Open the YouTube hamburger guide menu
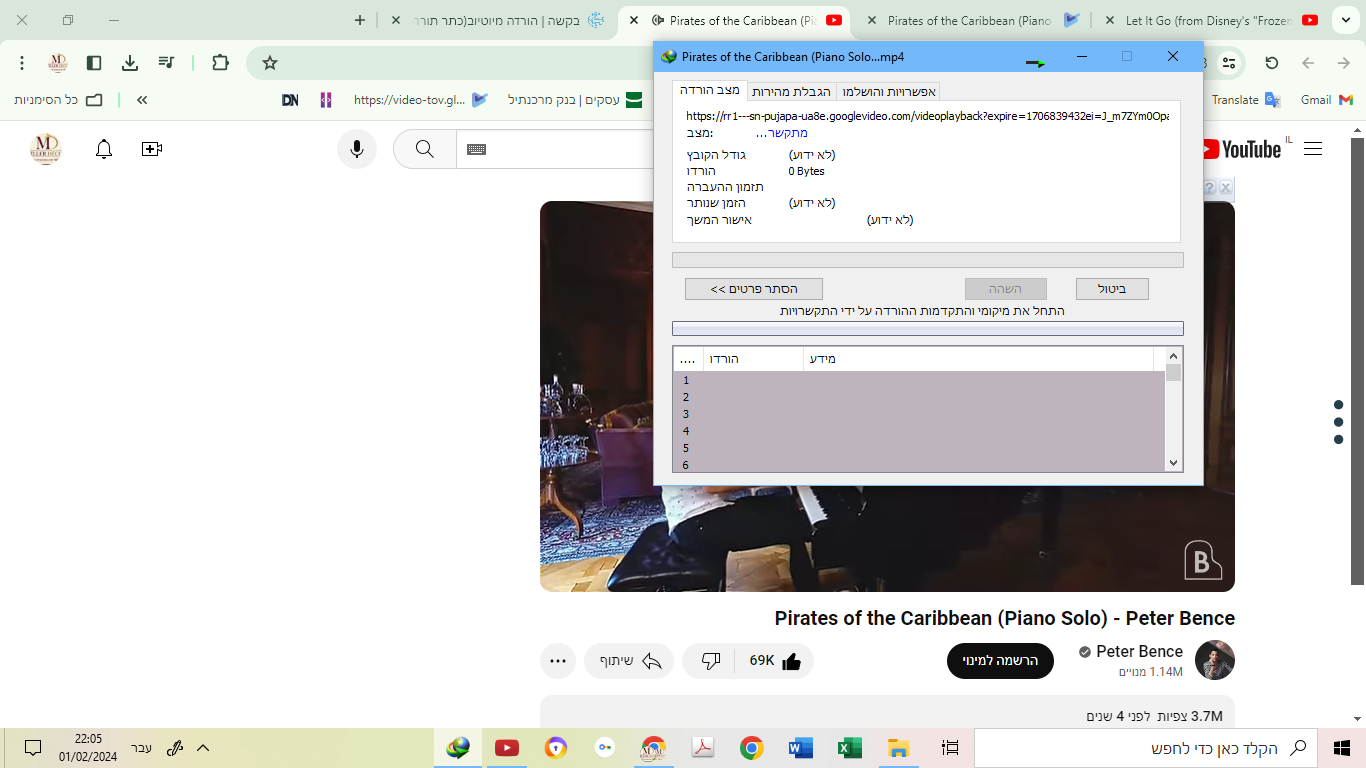Screen dimensions: 1366x768 click(1313, 149)
